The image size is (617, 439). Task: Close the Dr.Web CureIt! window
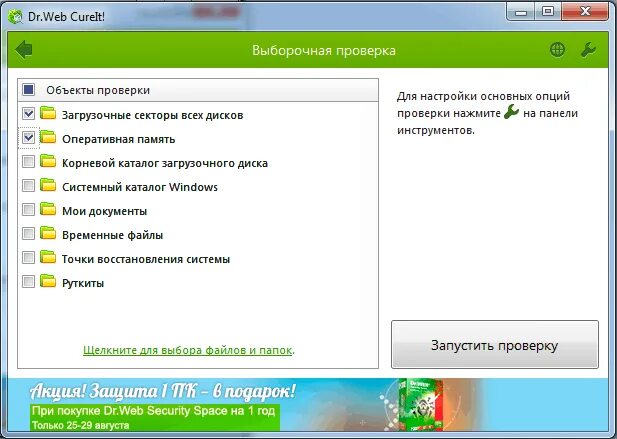click(585, 12)
